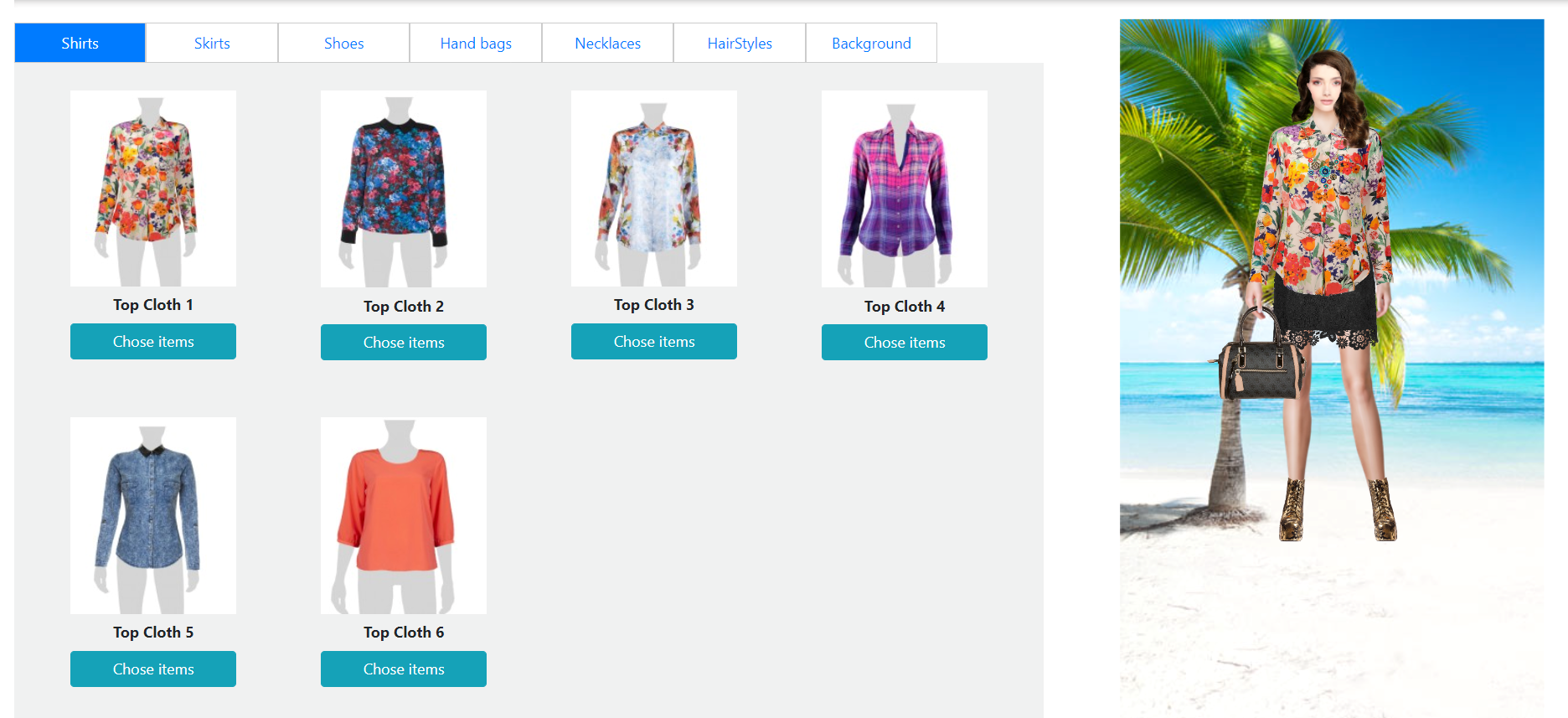Select the pale Top Cloth 3 picture
Viewport: 1568px width, 718px height.
point(654,189)
